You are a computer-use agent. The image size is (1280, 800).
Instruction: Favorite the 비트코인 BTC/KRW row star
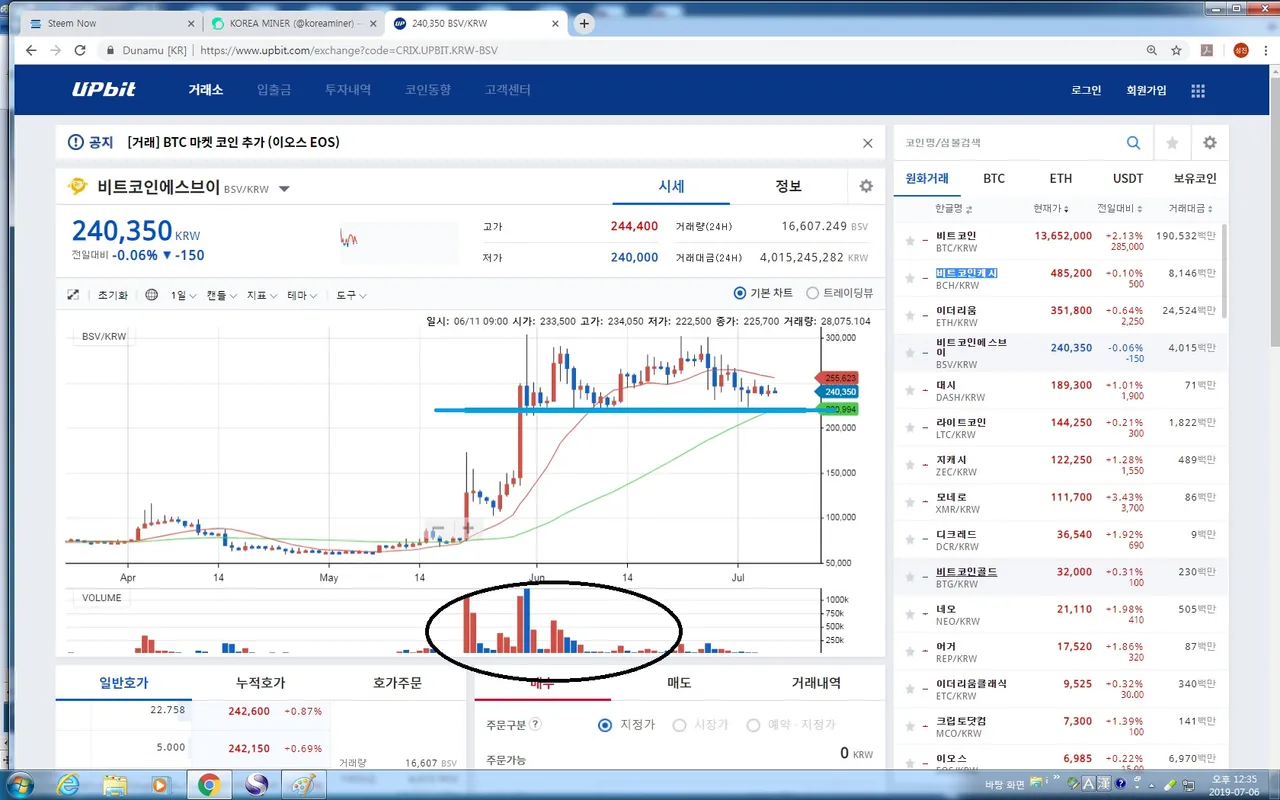910,241
